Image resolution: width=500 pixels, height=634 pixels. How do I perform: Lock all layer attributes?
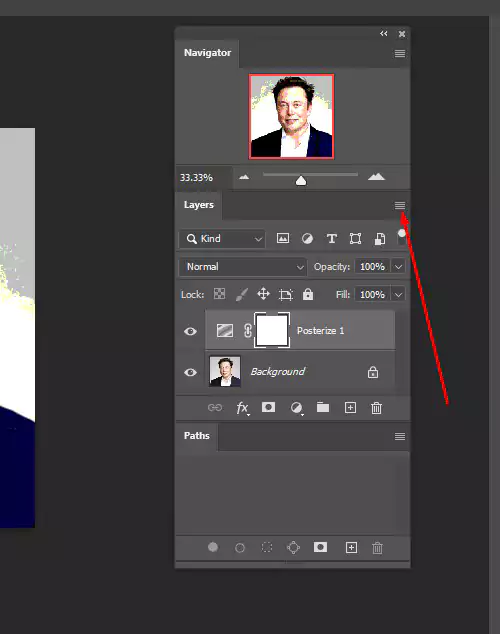coord(308,294)
